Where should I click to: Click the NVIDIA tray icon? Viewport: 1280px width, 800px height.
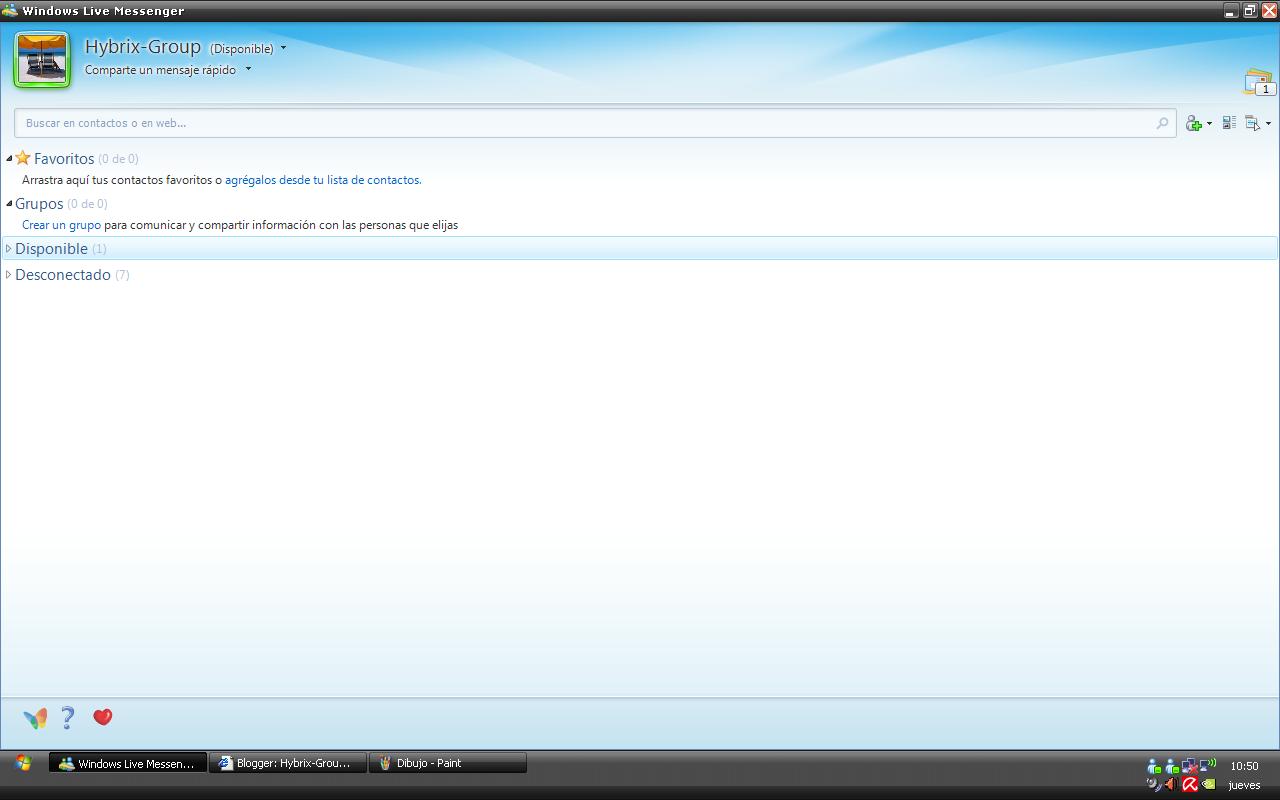point(1208,784)
